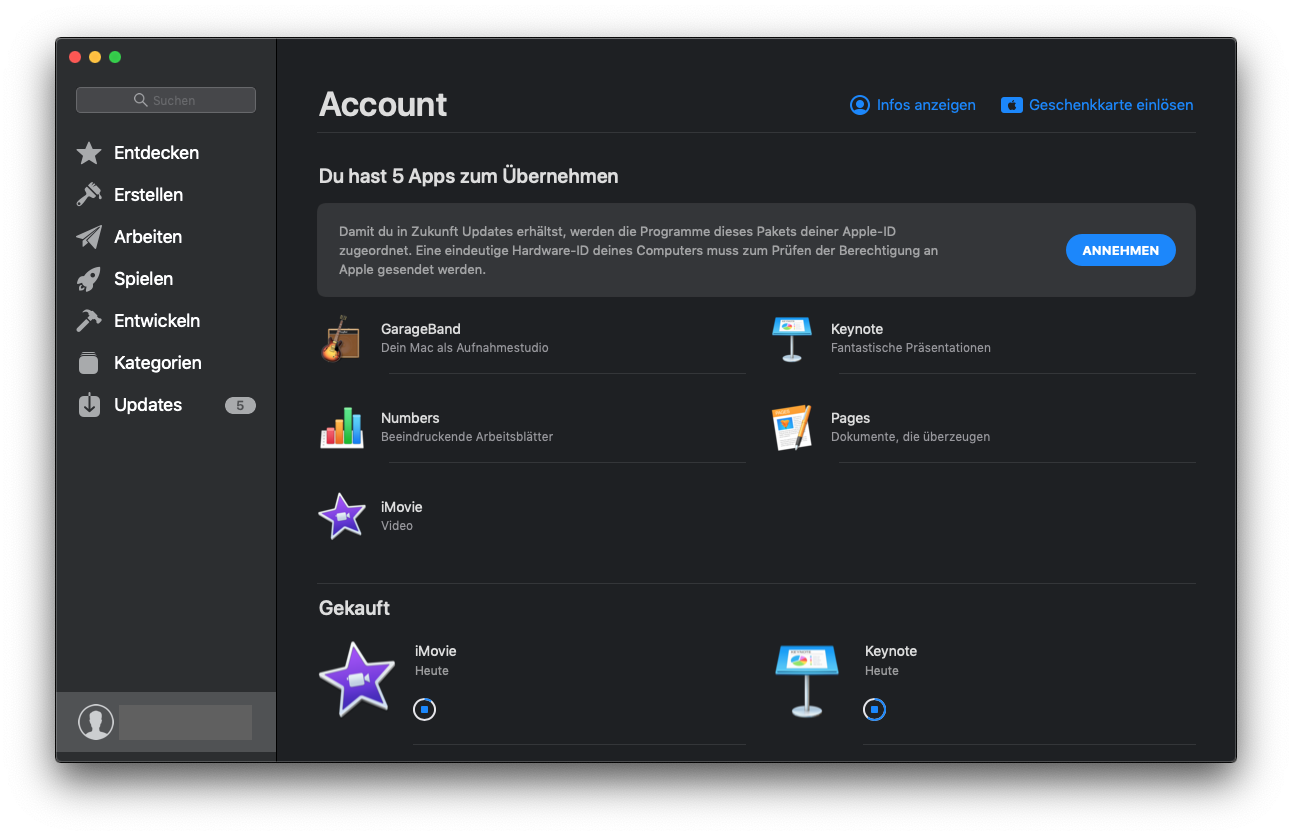Stop the iMovie download in progress
Image resolution: width=1292 pixels, height=836 pixels.
click(424, 710)
